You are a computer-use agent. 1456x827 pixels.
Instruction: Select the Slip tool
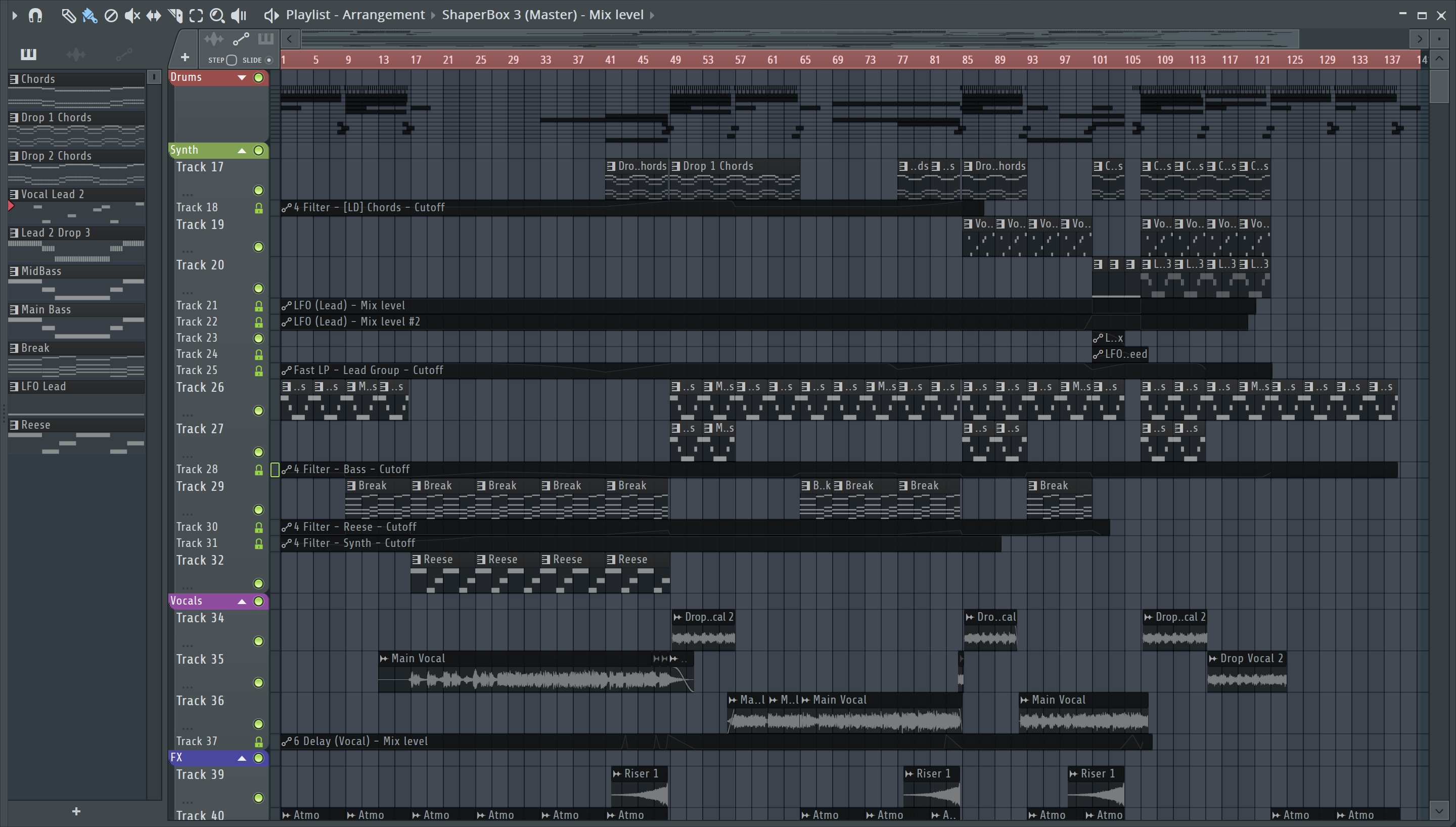[153, 15]
